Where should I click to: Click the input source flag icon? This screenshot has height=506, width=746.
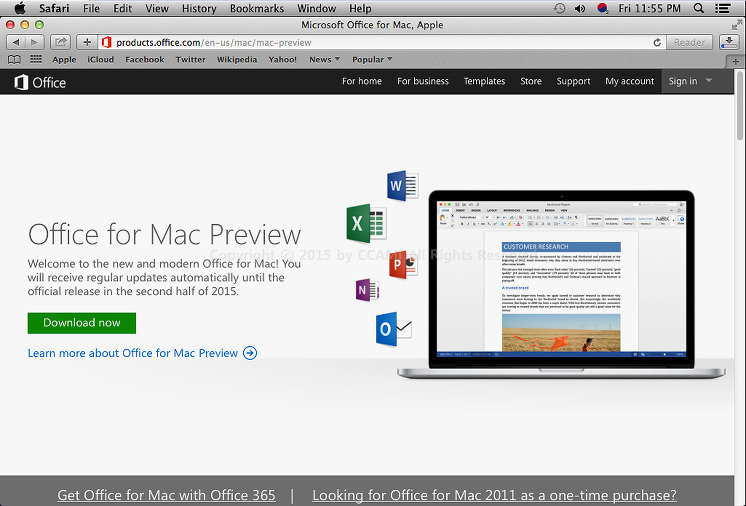602,8
